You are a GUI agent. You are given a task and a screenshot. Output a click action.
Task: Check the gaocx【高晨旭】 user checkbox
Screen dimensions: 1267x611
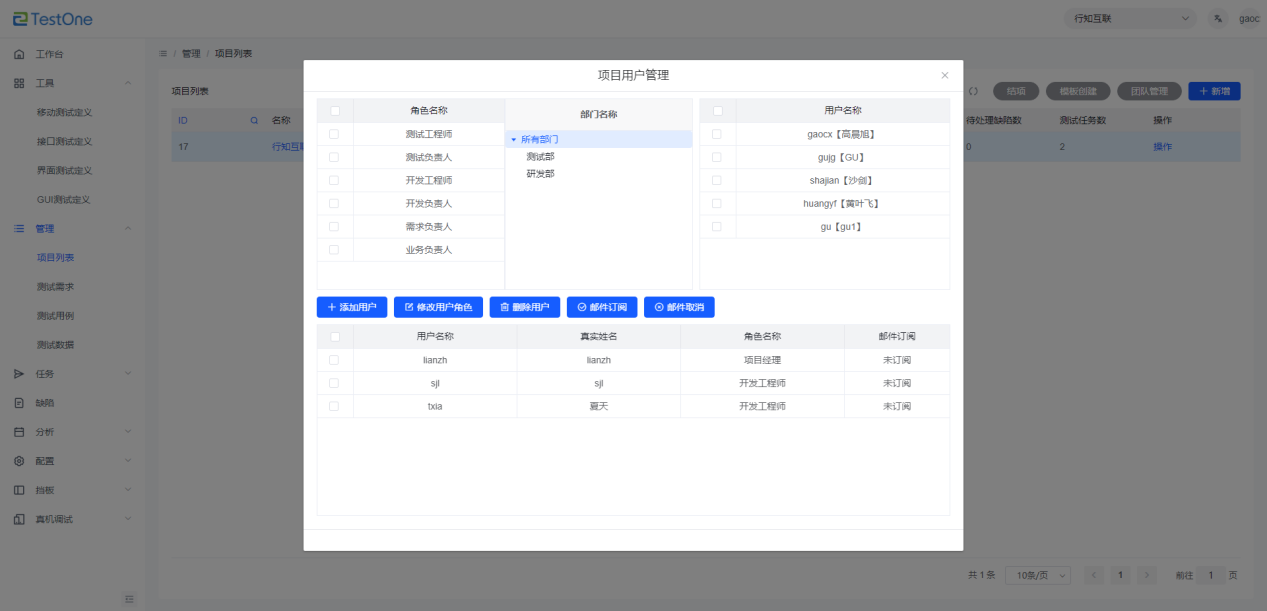pyautogui.click(x=717, y=134)
